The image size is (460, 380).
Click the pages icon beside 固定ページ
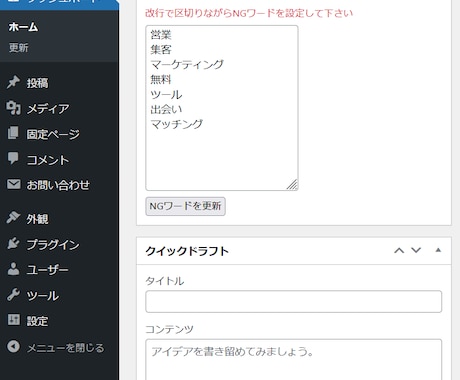pyautogui.click(x=13, y=133)
